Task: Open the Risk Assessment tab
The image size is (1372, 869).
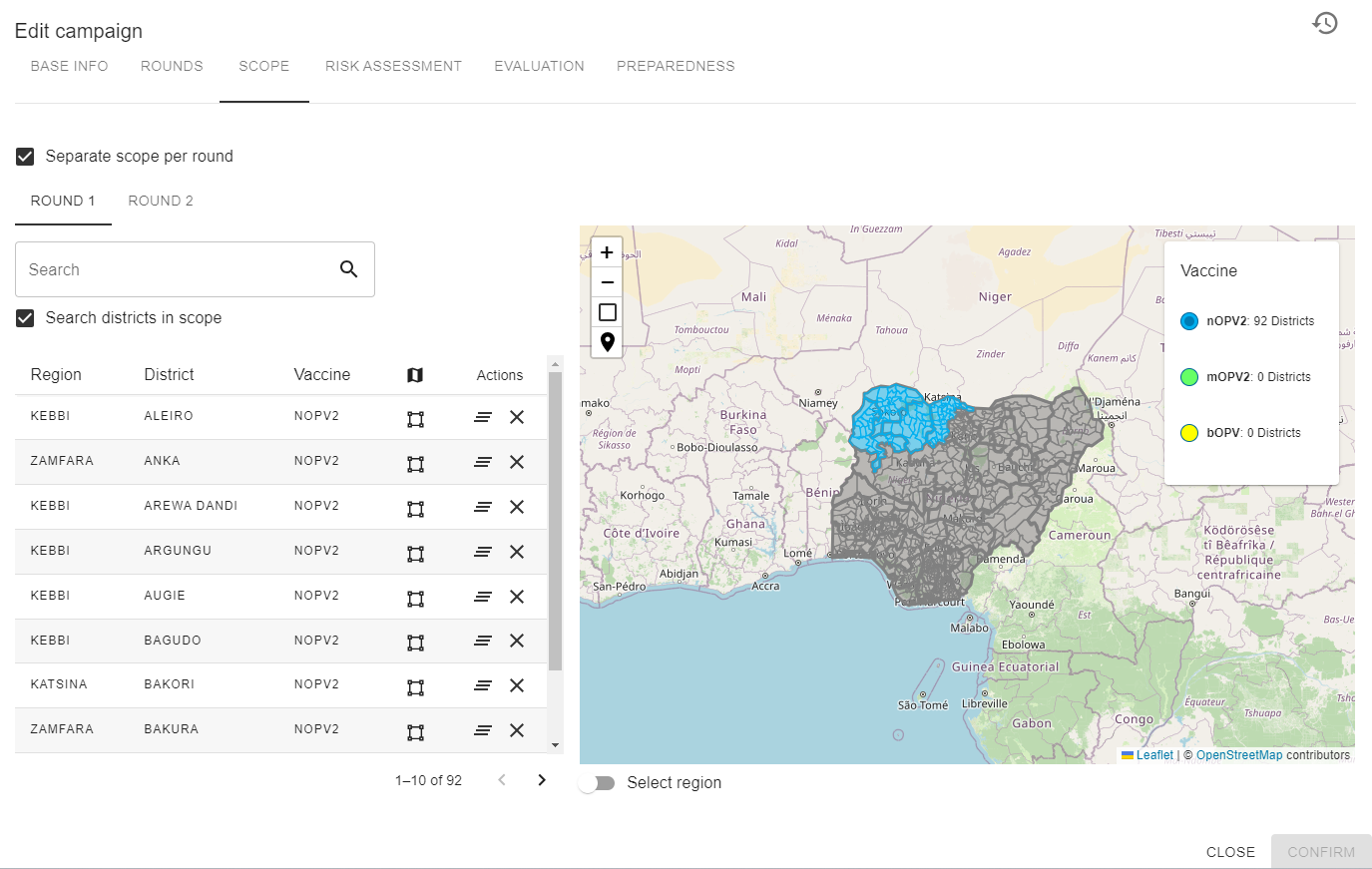Action: point(393,66)
